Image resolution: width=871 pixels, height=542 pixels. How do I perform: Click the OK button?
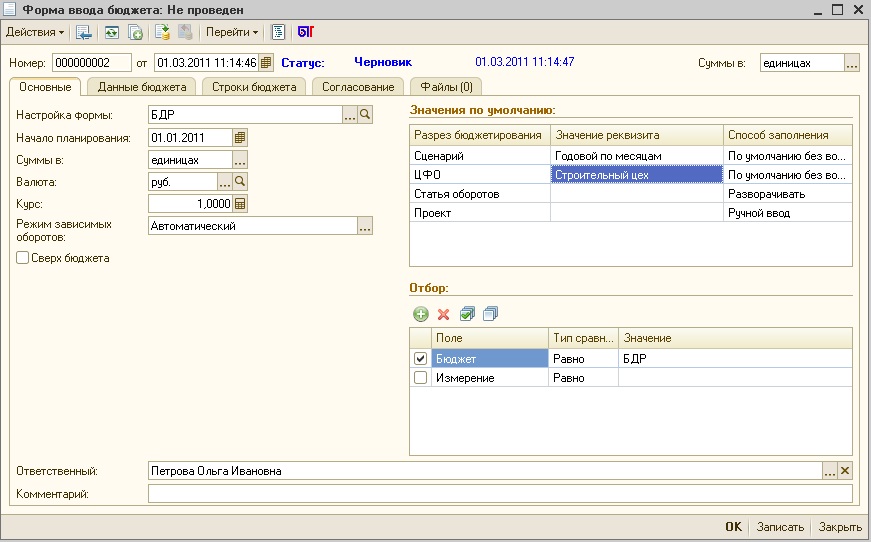(x=733, y=526)
